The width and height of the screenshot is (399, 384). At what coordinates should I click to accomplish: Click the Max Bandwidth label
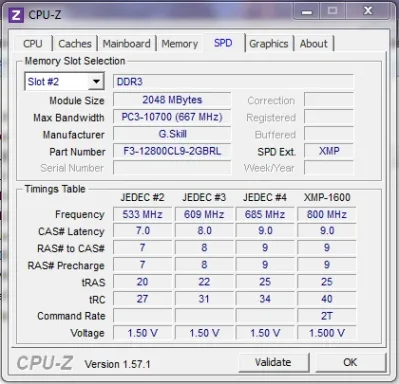tap(69, 118)
